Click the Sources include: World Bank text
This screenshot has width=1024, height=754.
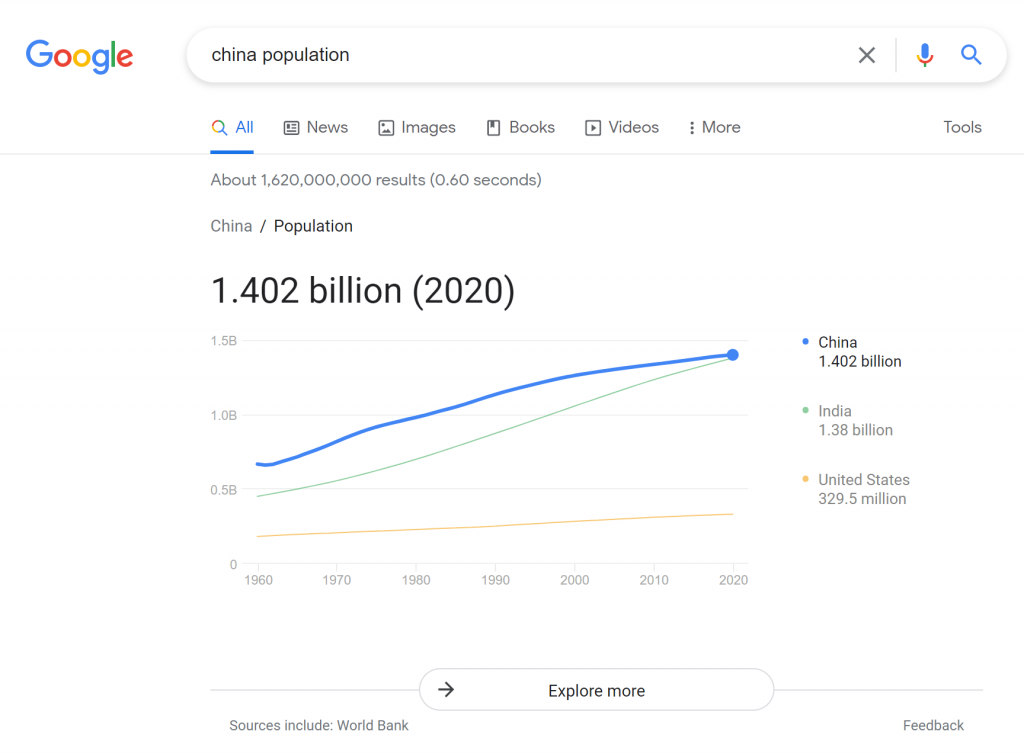(x=319, y=725)
